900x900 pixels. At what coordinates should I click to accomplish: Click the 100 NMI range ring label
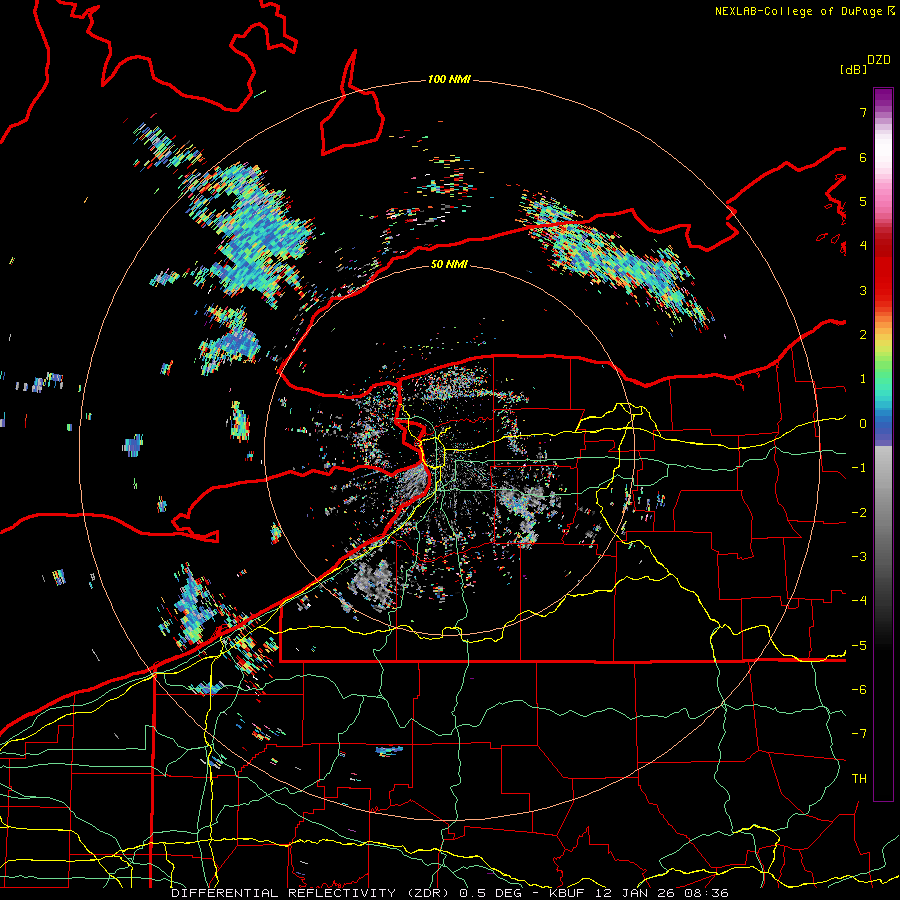click(x=449, y=79)
